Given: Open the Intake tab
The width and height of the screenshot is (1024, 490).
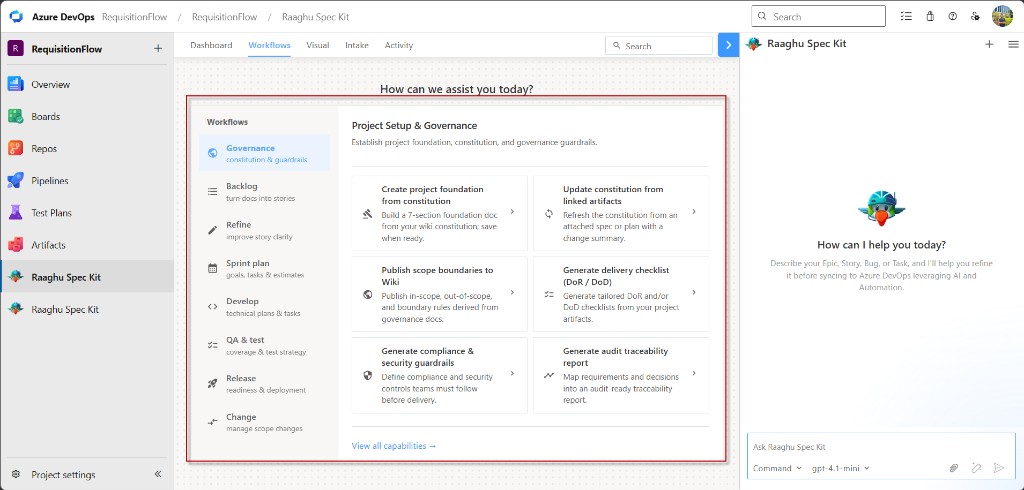Looking at the screenshot, I should point(357,45).
